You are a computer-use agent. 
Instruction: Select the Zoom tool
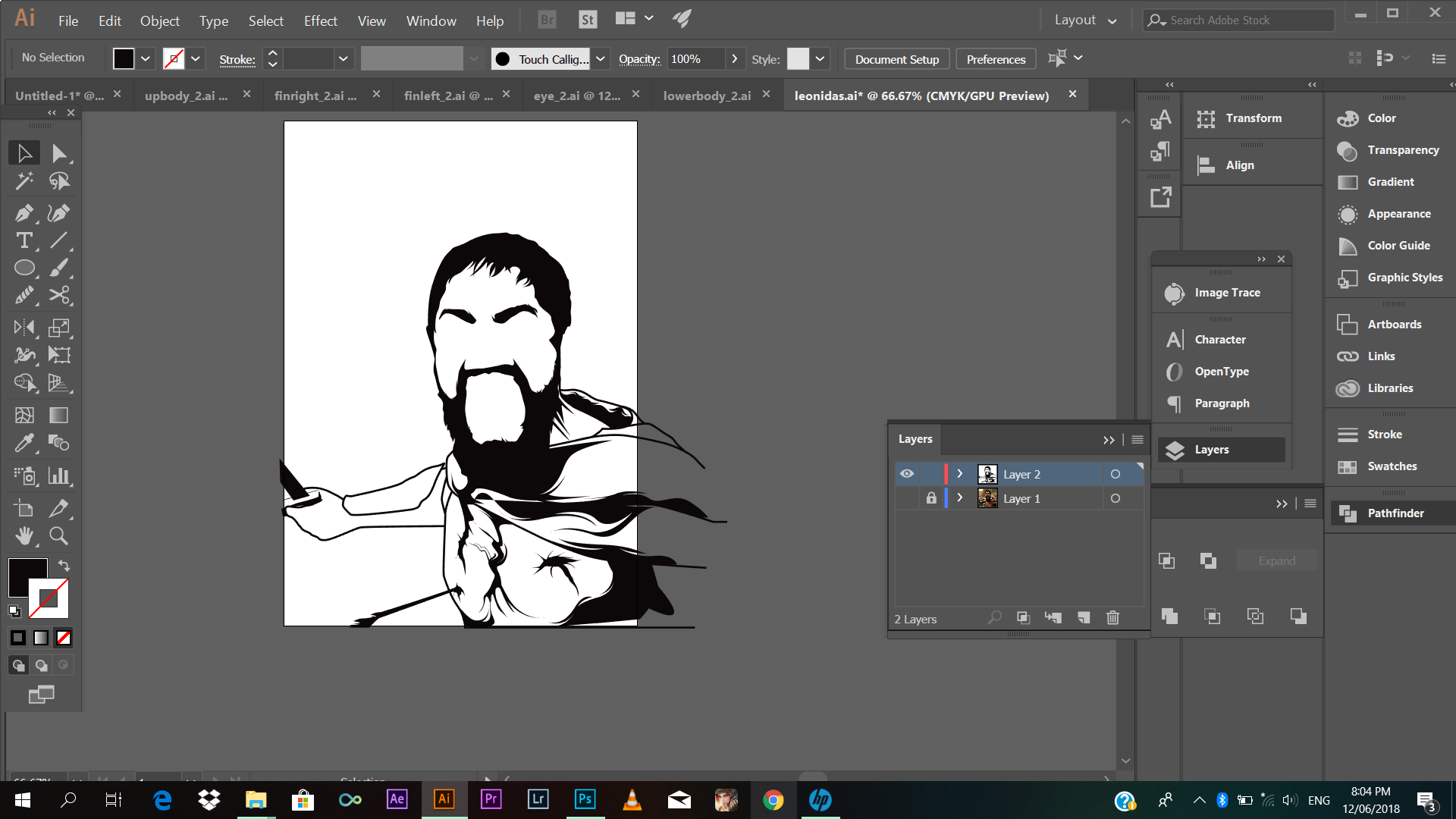click(x=58, y=536)
